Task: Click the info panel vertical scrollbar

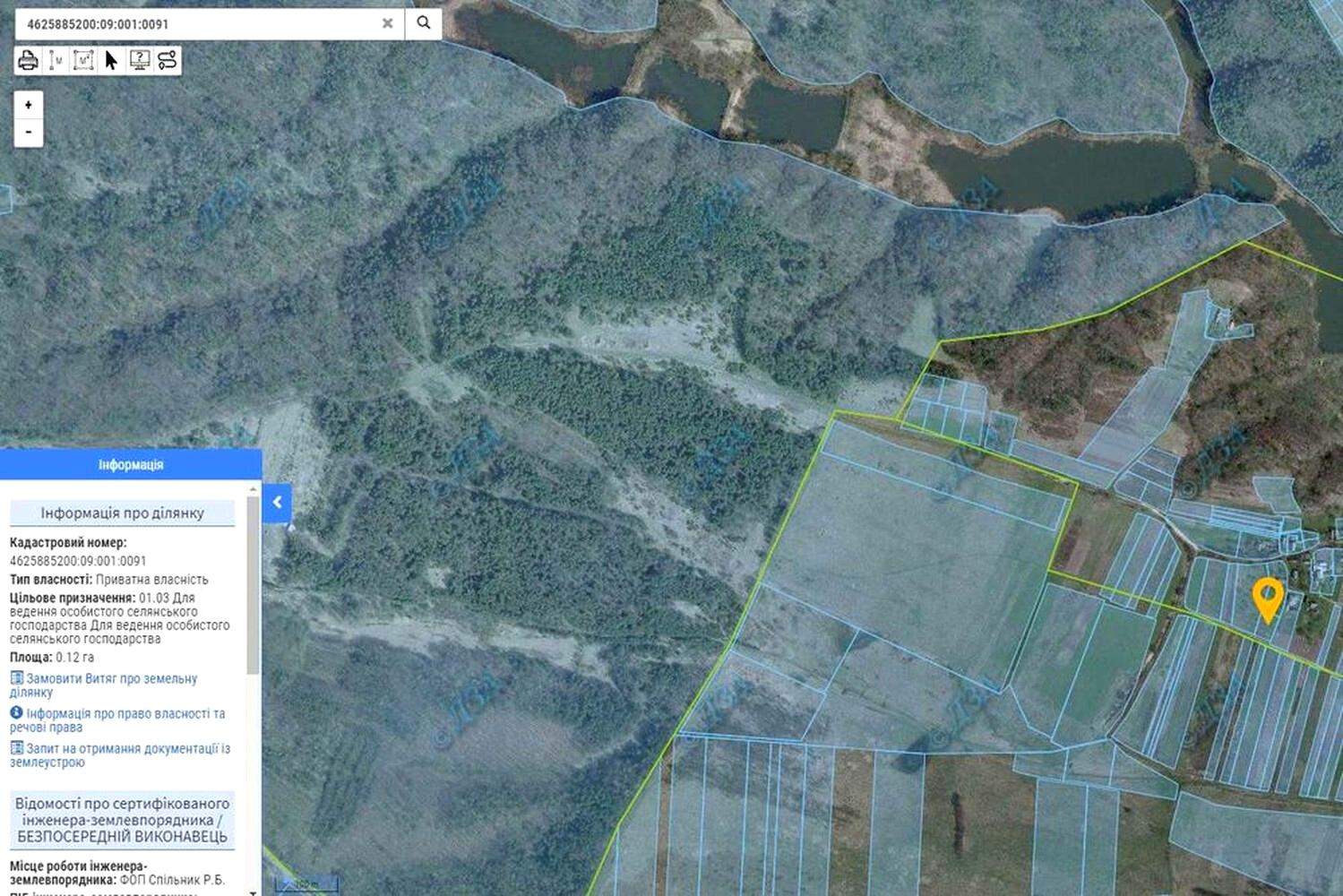Action: pyautogui.click(x=254, y=583)
